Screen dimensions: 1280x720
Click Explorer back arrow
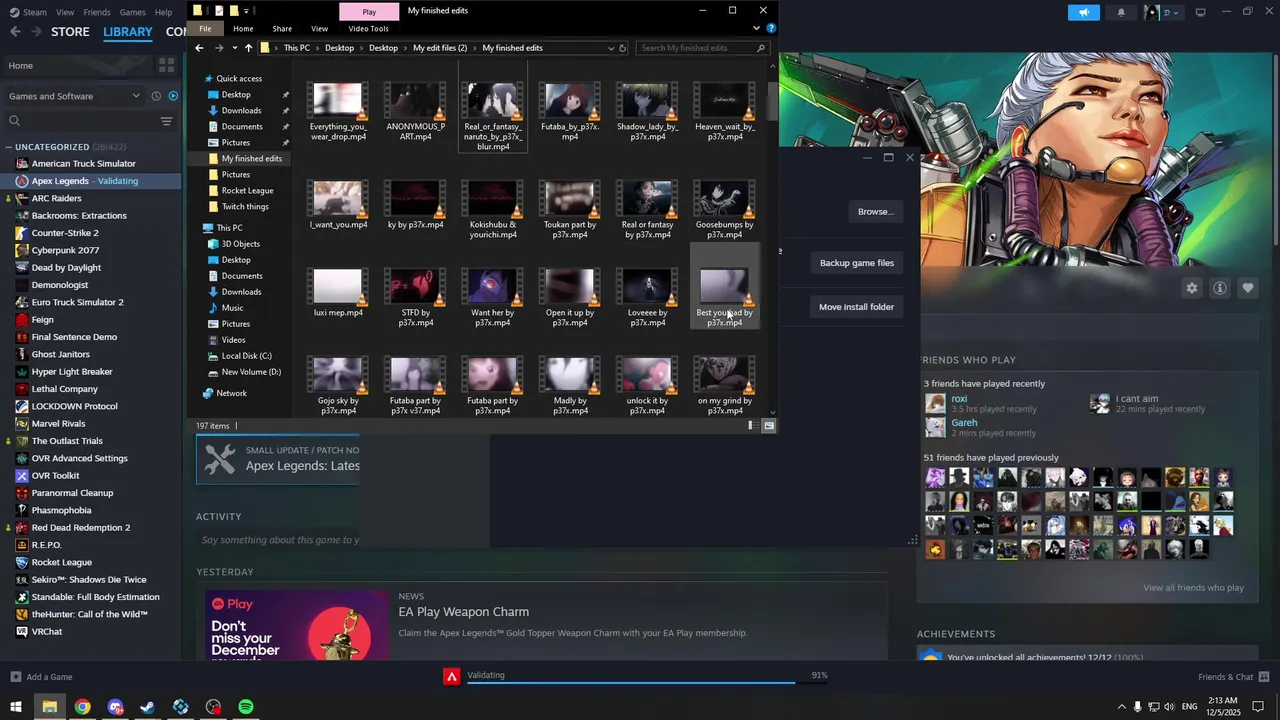point(199,48)
